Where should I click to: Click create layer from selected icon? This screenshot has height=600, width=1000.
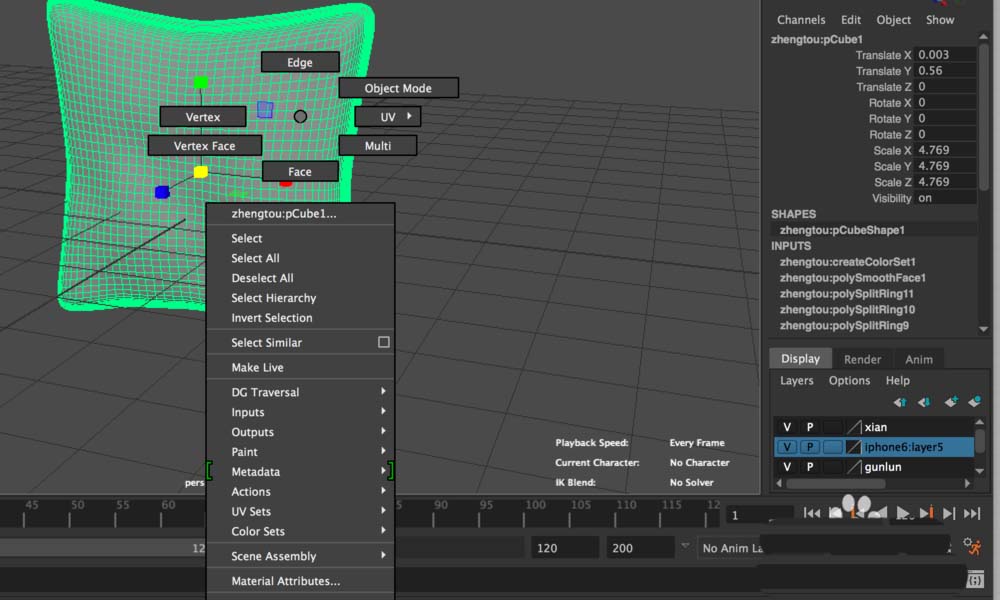(974, 402)
